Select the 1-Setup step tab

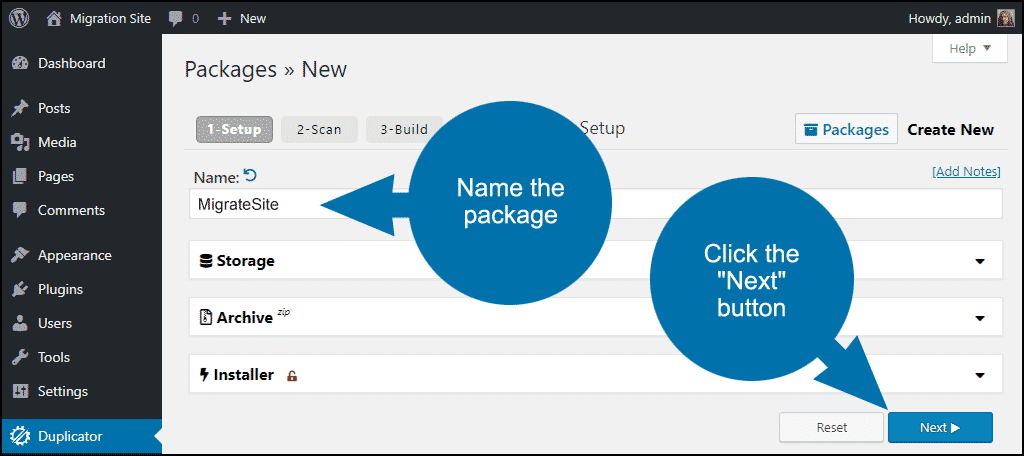234,129
